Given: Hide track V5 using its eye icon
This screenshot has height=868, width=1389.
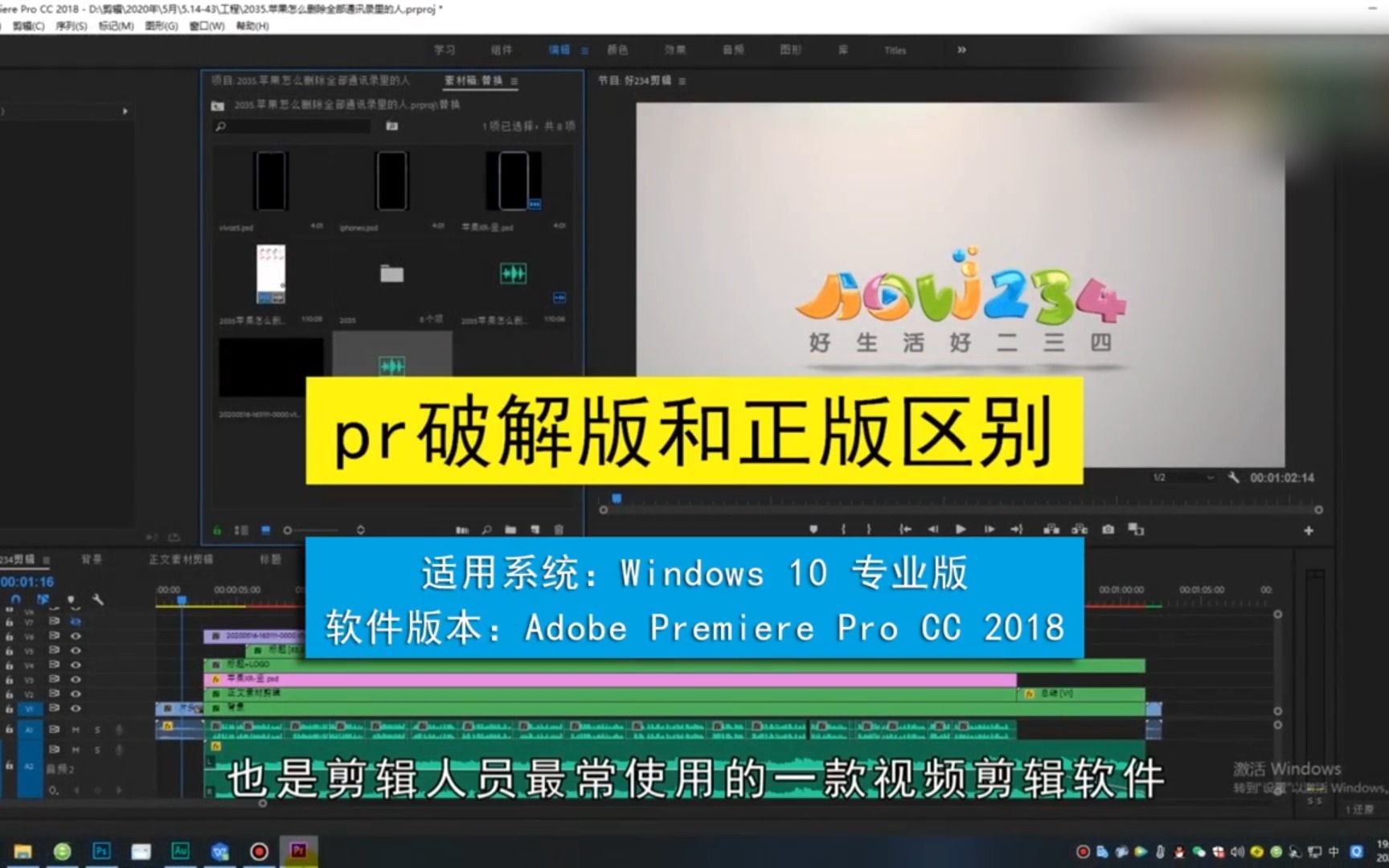Looking at the screenshot, I should click(76, 650).
